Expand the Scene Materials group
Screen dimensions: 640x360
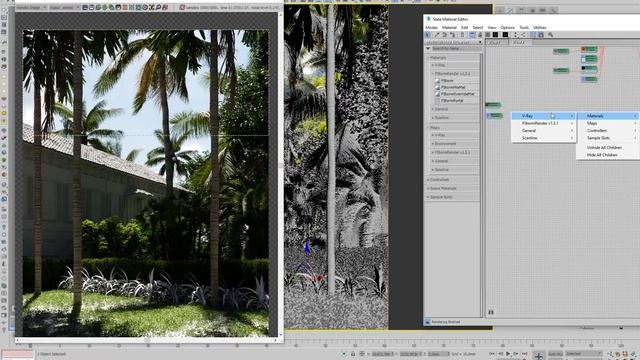(x=452, y=189)
